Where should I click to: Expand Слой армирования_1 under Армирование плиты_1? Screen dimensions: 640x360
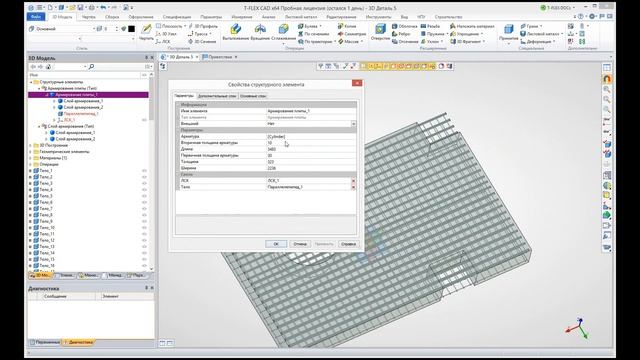[x=54, y=101]
